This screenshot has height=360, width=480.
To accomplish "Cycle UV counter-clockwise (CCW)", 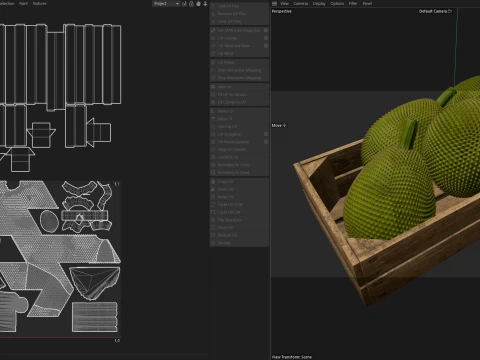I will point(239,205).
